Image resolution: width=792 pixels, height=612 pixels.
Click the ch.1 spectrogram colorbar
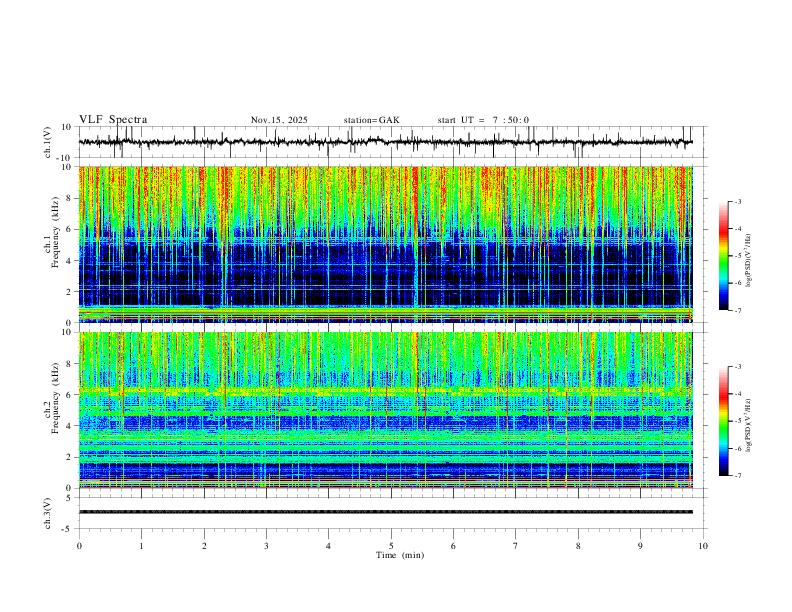click(723, 256)
